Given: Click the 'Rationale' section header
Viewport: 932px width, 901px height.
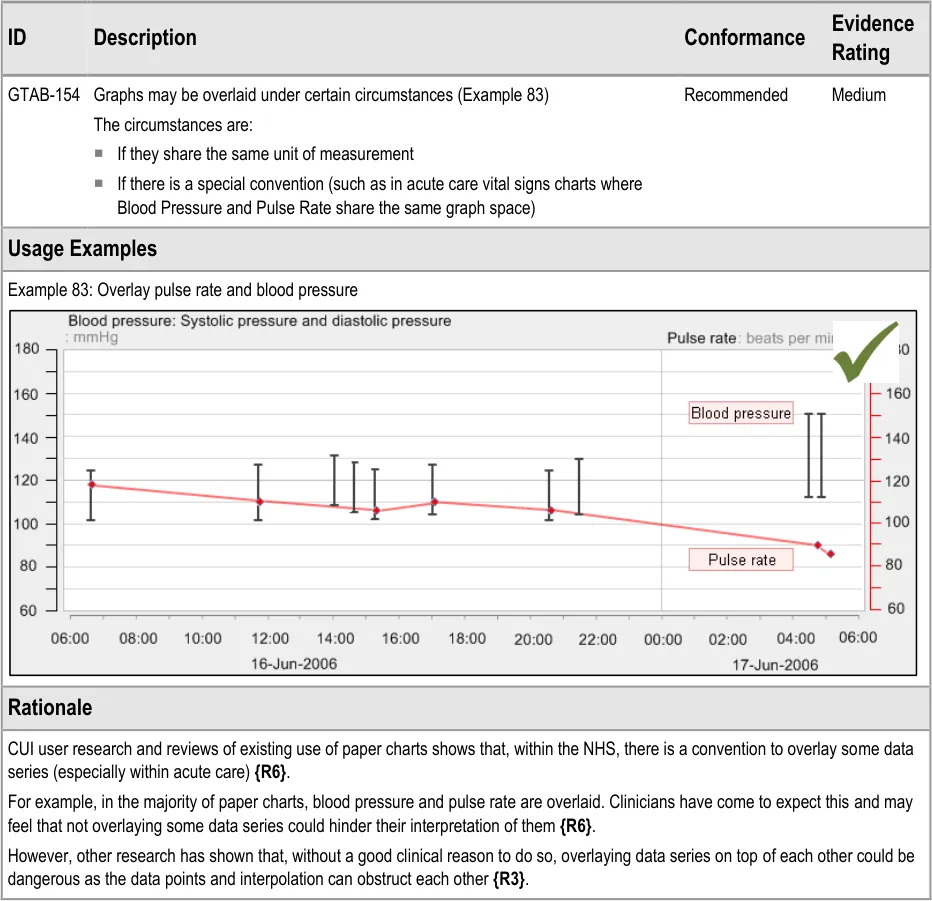Looking at the screenshot, I should point(50,707).
